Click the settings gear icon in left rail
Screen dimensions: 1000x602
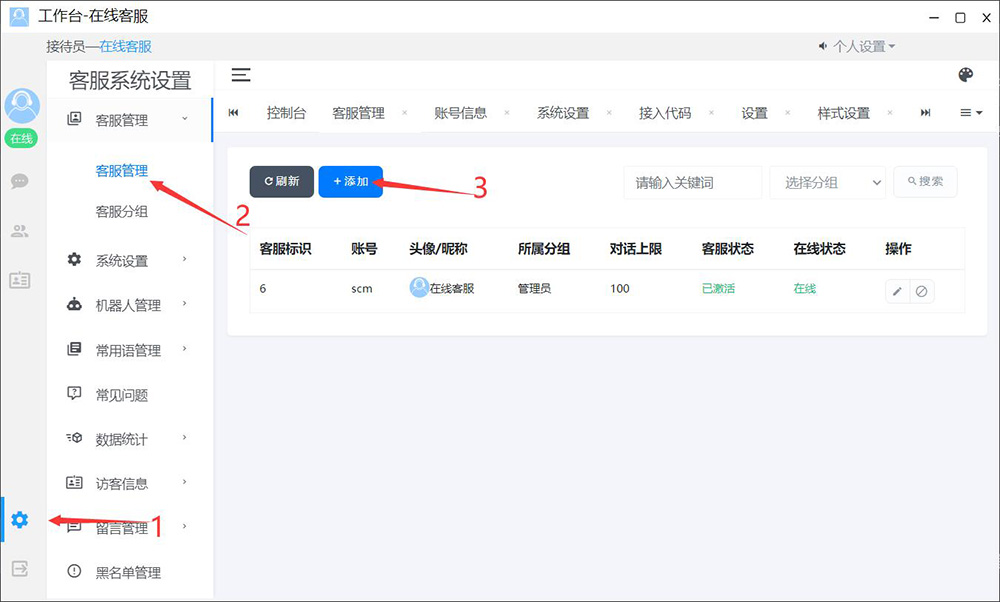coord(20,520)
